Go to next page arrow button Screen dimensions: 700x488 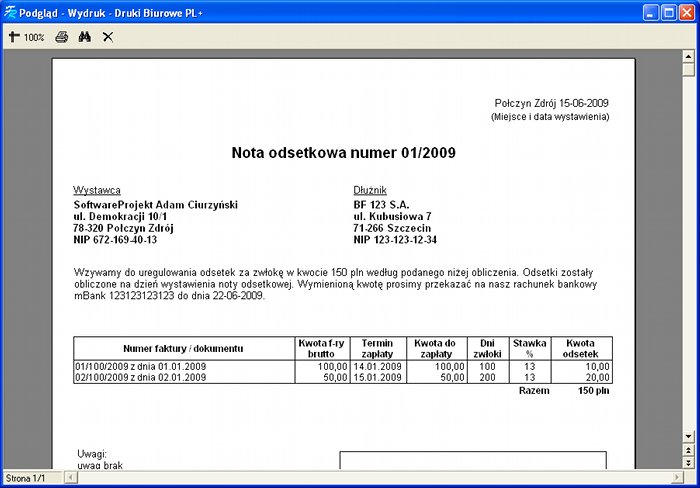(x=688, y=463)
